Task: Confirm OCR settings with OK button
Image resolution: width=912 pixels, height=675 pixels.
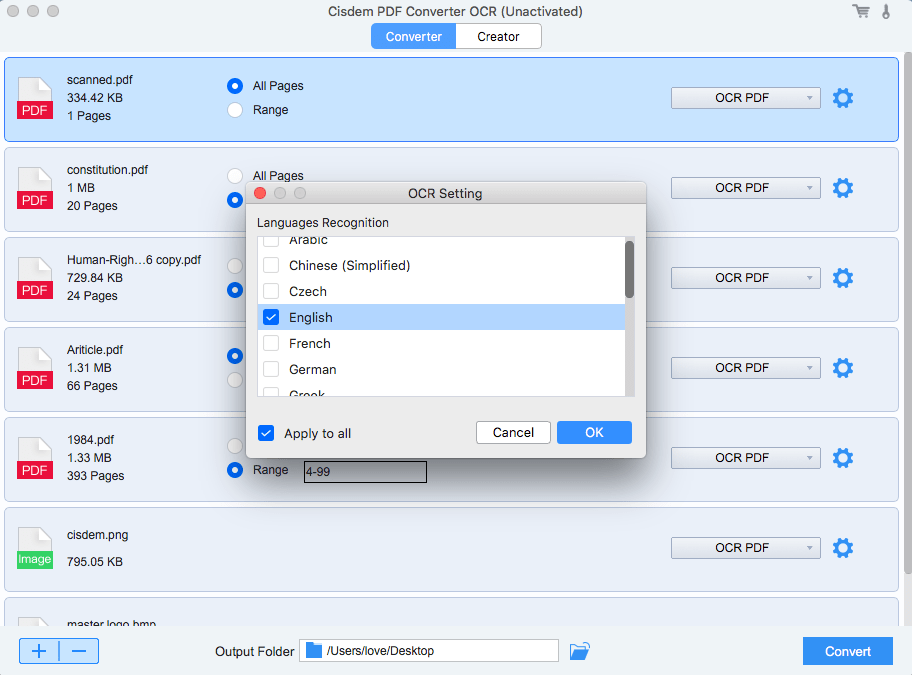Action: click(x=594, y=433)
